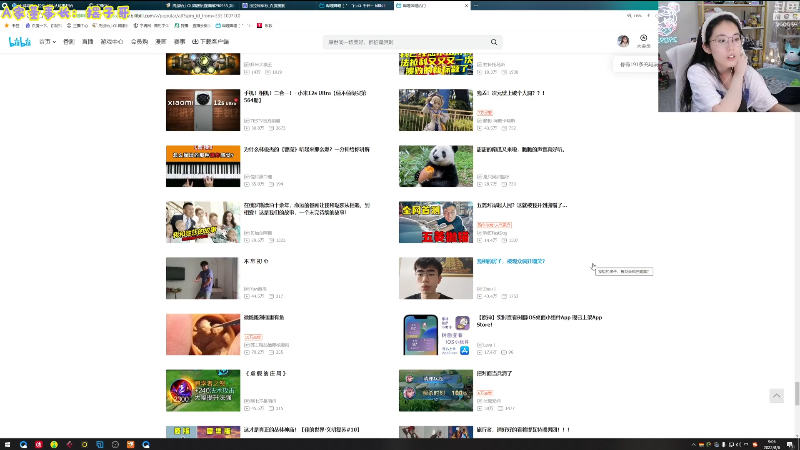Open the orange app icon in taskbar
Viewport: 800px width, 450px height.
pos(130,444)
